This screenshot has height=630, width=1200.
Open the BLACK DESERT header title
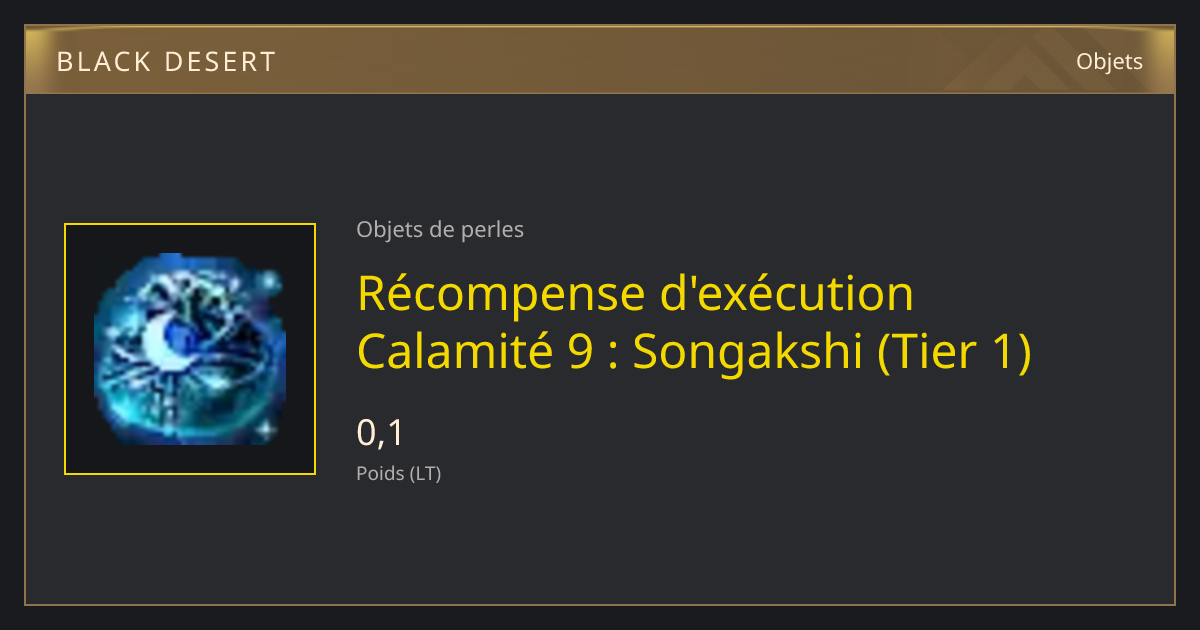(166, 62)
